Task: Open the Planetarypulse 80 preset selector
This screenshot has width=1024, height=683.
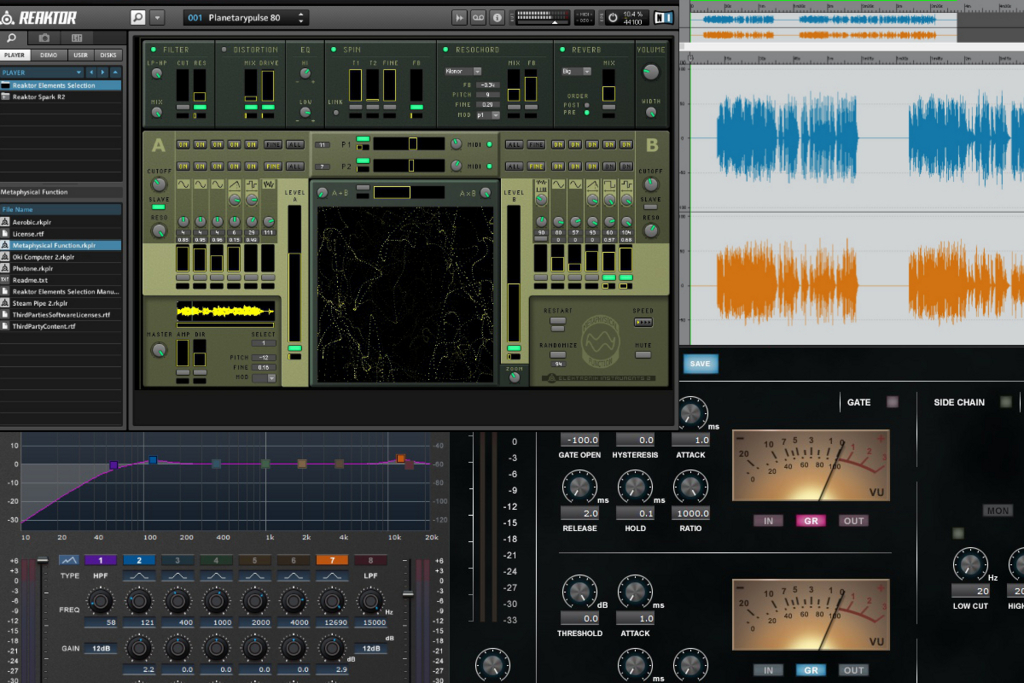Action: tap(246, 18)
